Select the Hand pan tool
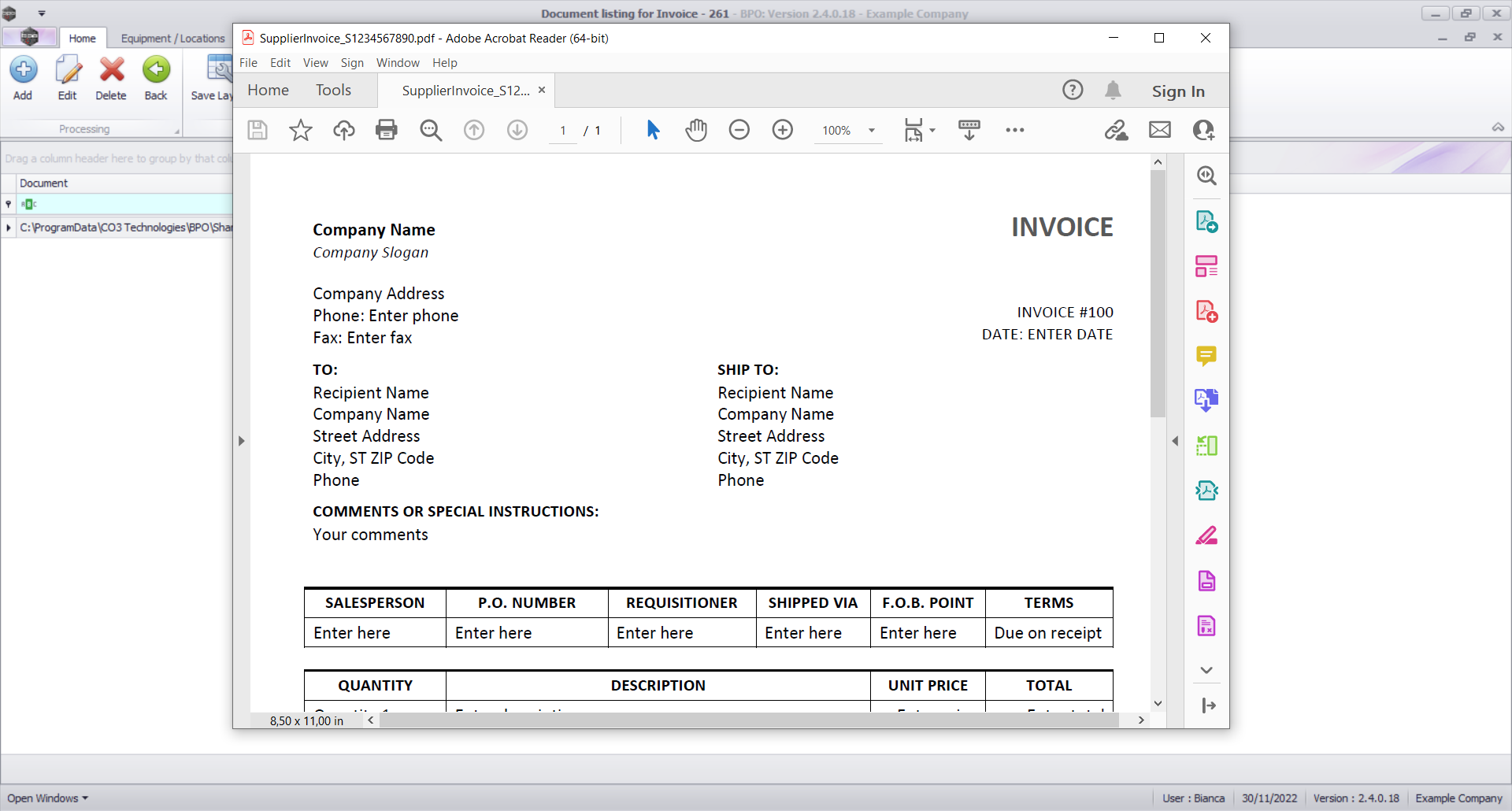The width and height of the screenshot is (1512, 811). (x=696, y=130)
